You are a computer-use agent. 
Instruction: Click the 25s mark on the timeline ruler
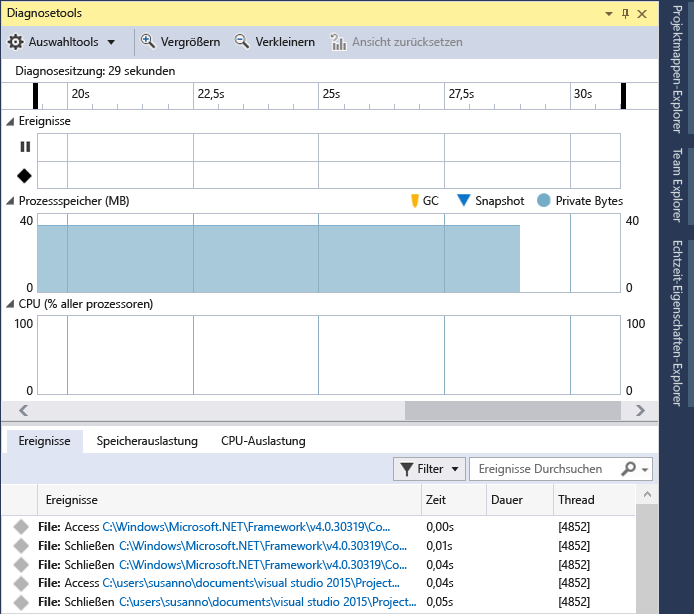[x=331, y=94]
